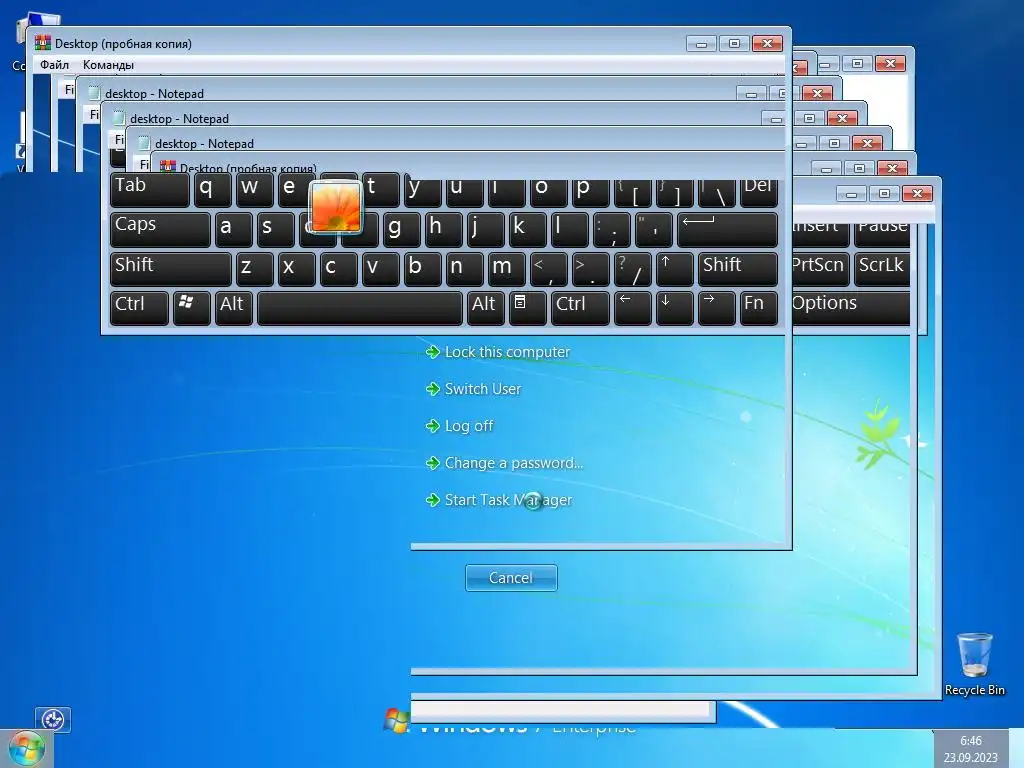Tap the w key
The width and height of the screenshot is (1024, 768).
pyautogui.click(x=254, y=191)
